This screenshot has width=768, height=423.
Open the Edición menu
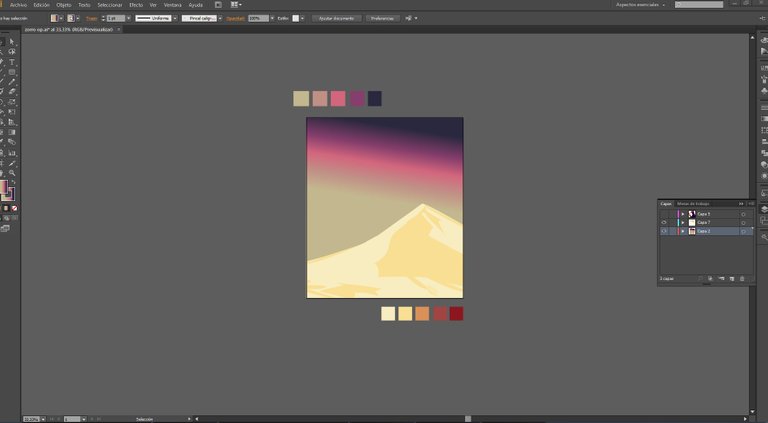(42, 5)
